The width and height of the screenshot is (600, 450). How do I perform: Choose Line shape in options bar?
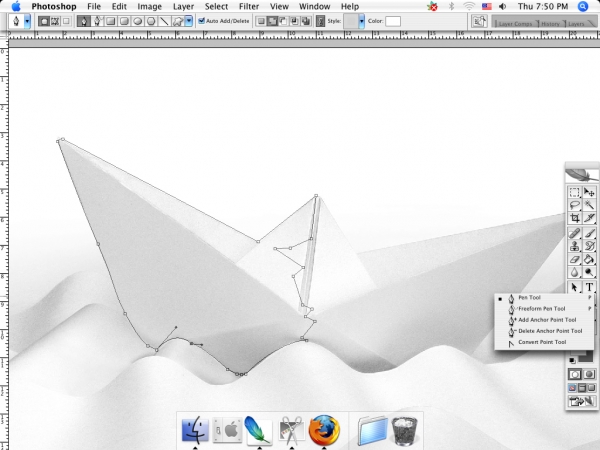click(164, 21)
